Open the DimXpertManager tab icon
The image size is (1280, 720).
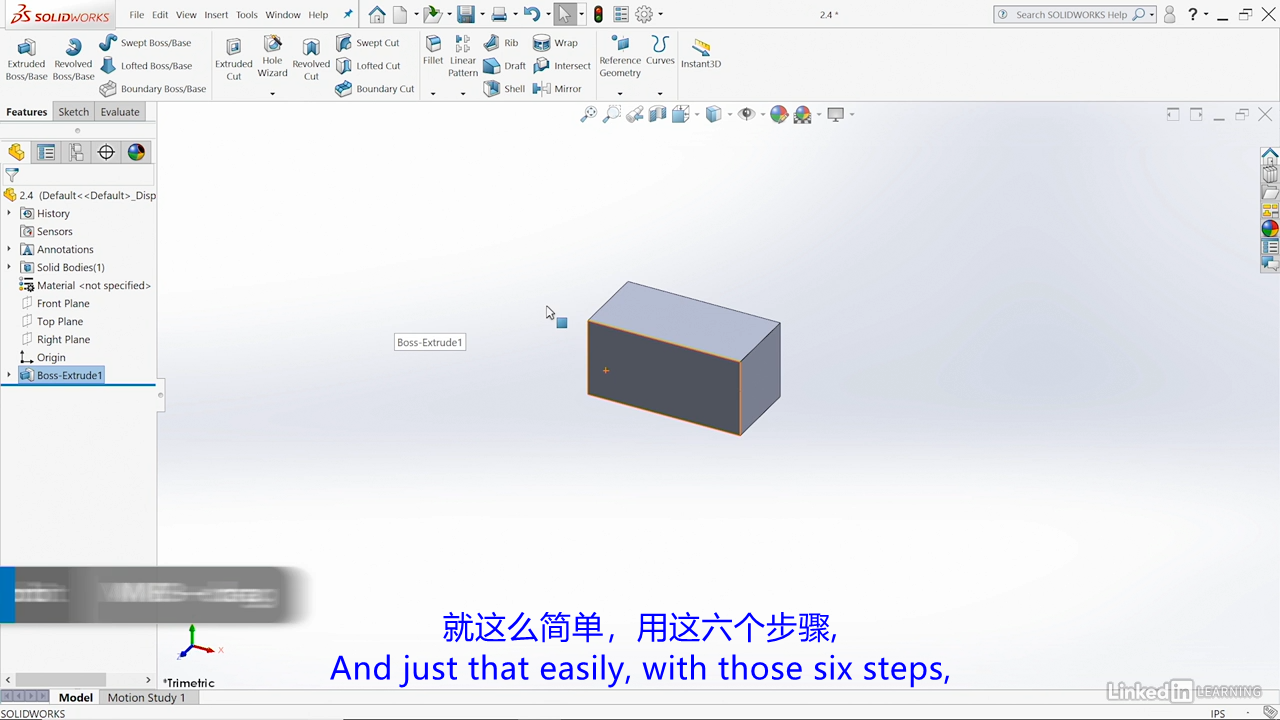click(x=106, y=152)
